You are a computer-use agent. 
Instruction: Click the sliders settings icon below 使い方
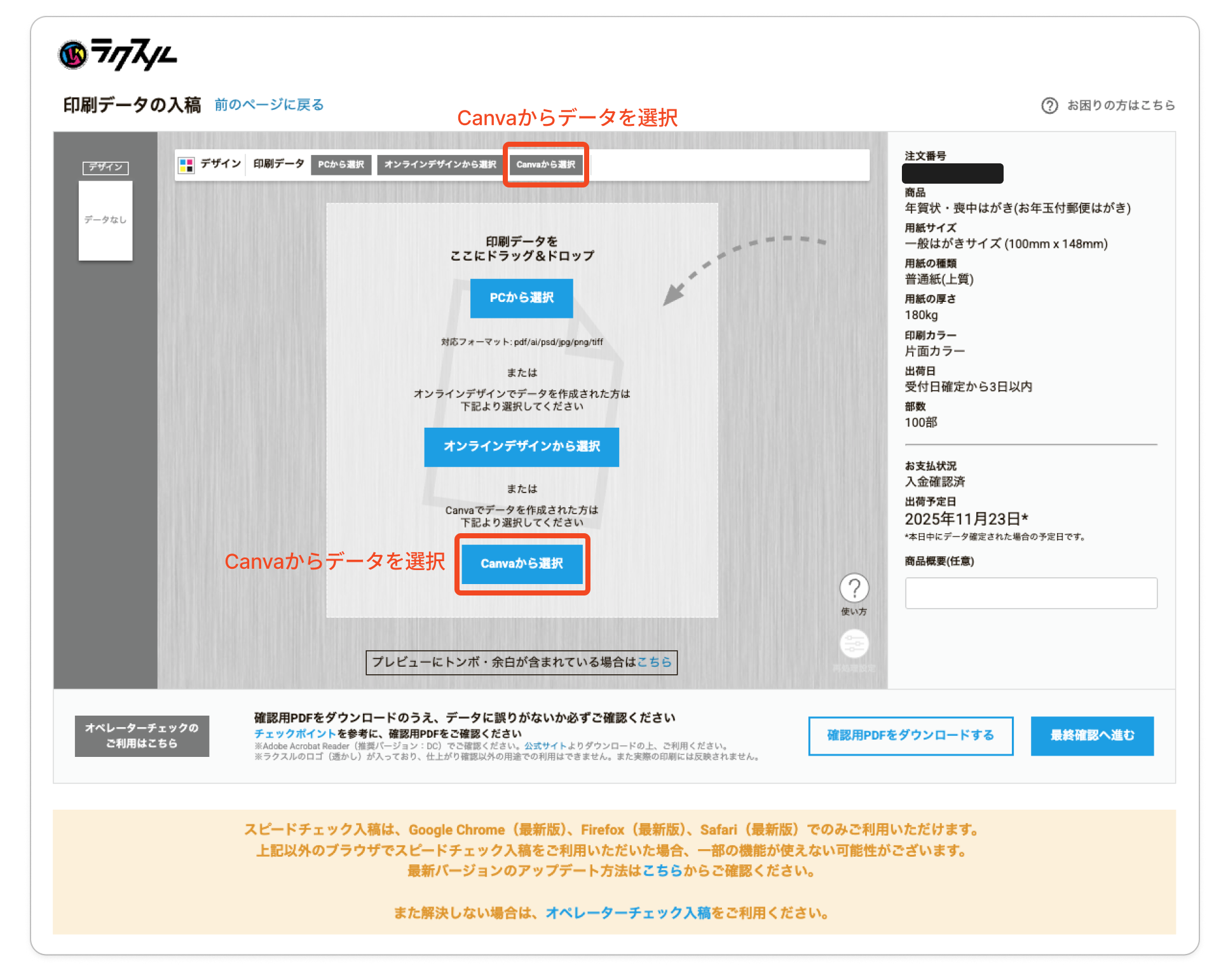pyautogui.click(x=854, y=644)
